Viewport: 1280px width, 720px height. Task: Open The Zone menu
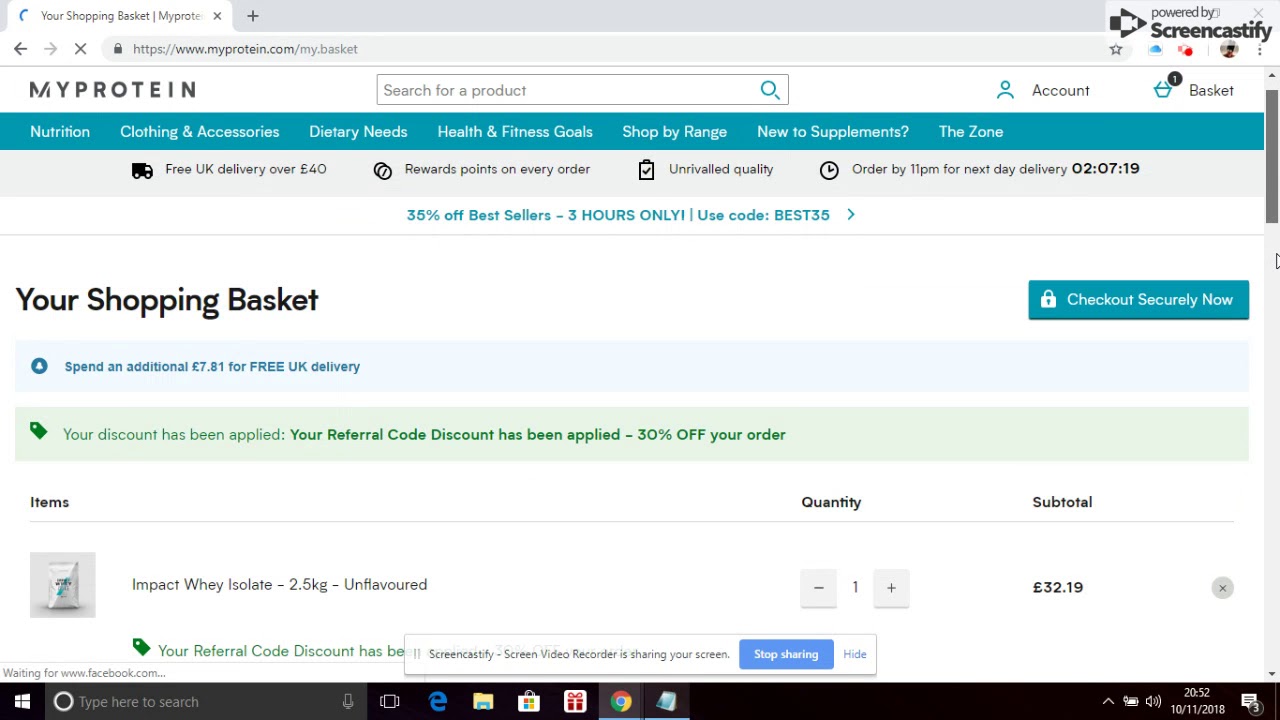971,132
